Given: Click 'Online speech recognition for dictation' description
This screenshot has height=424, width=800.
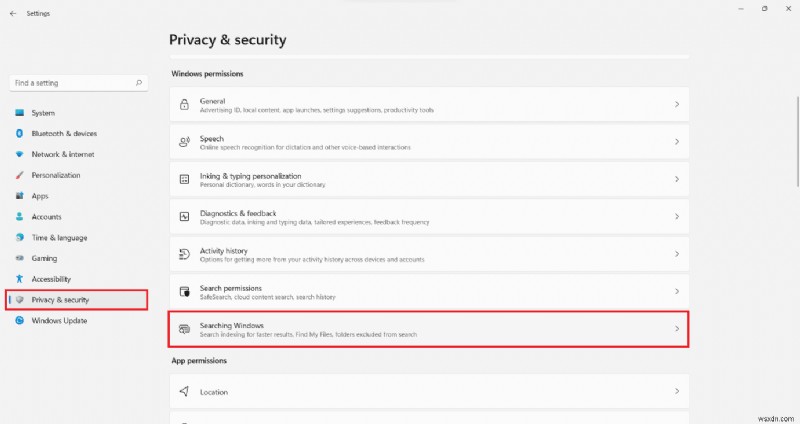Looking at the screenshot, I should click(305, 147).
